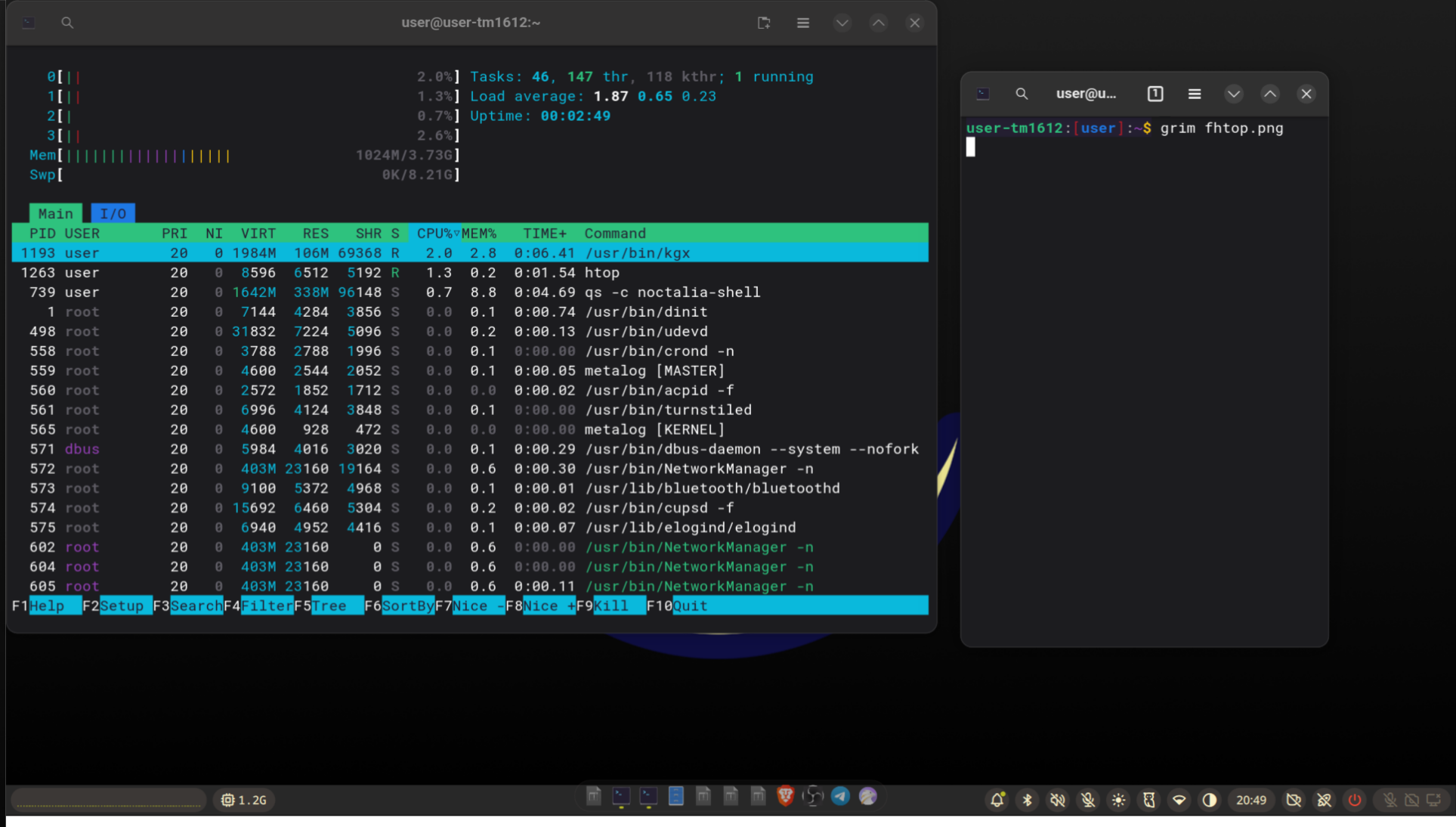1456x827 pixels.
Task: Open OBS Studio from the taskbar
Action: [x=813, y=796]
